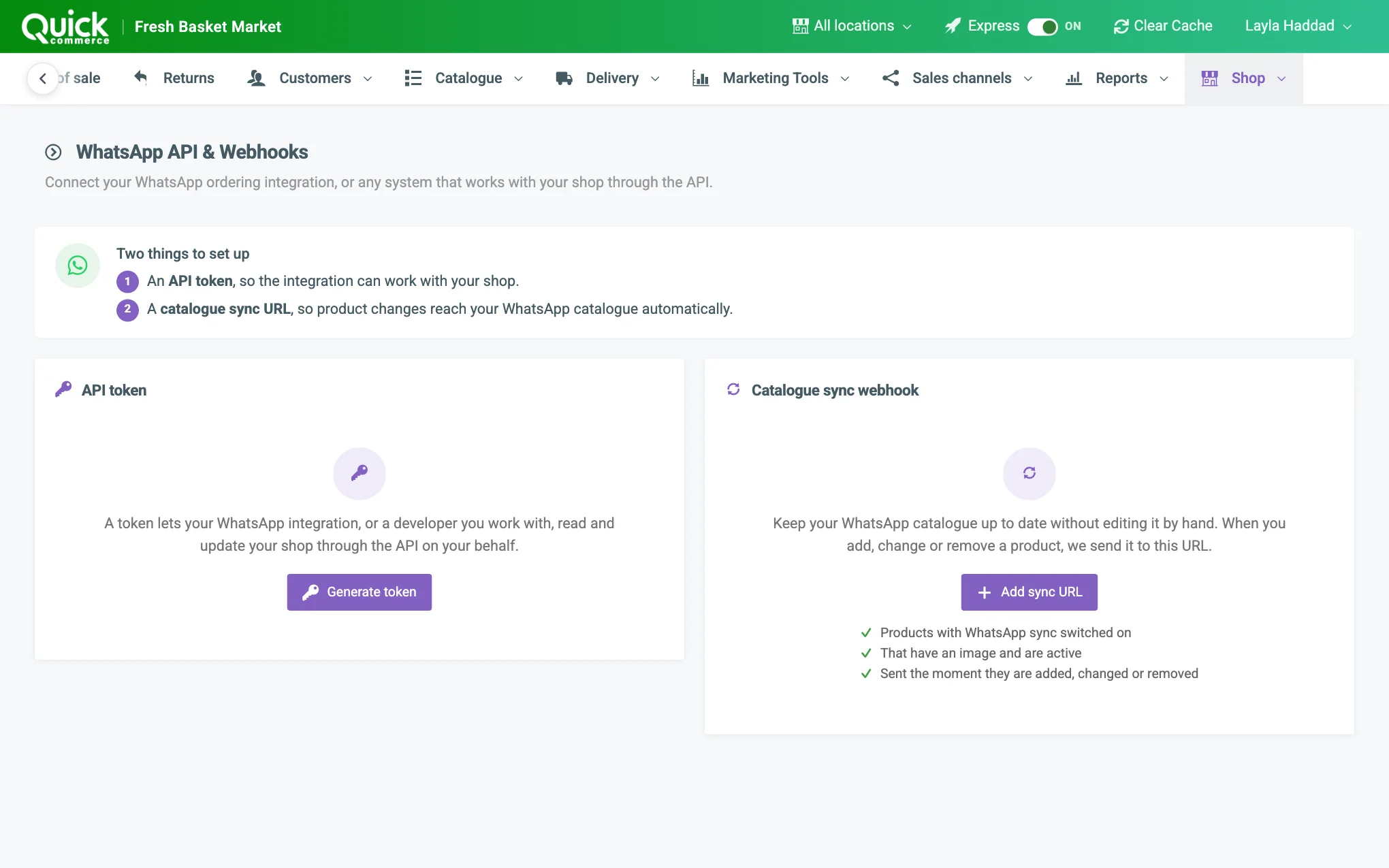Expand the Customers menu chevron
Image resolution: width=1389 pixels, height=868 pixels.
pyautogui.click(x=368, y=79)
